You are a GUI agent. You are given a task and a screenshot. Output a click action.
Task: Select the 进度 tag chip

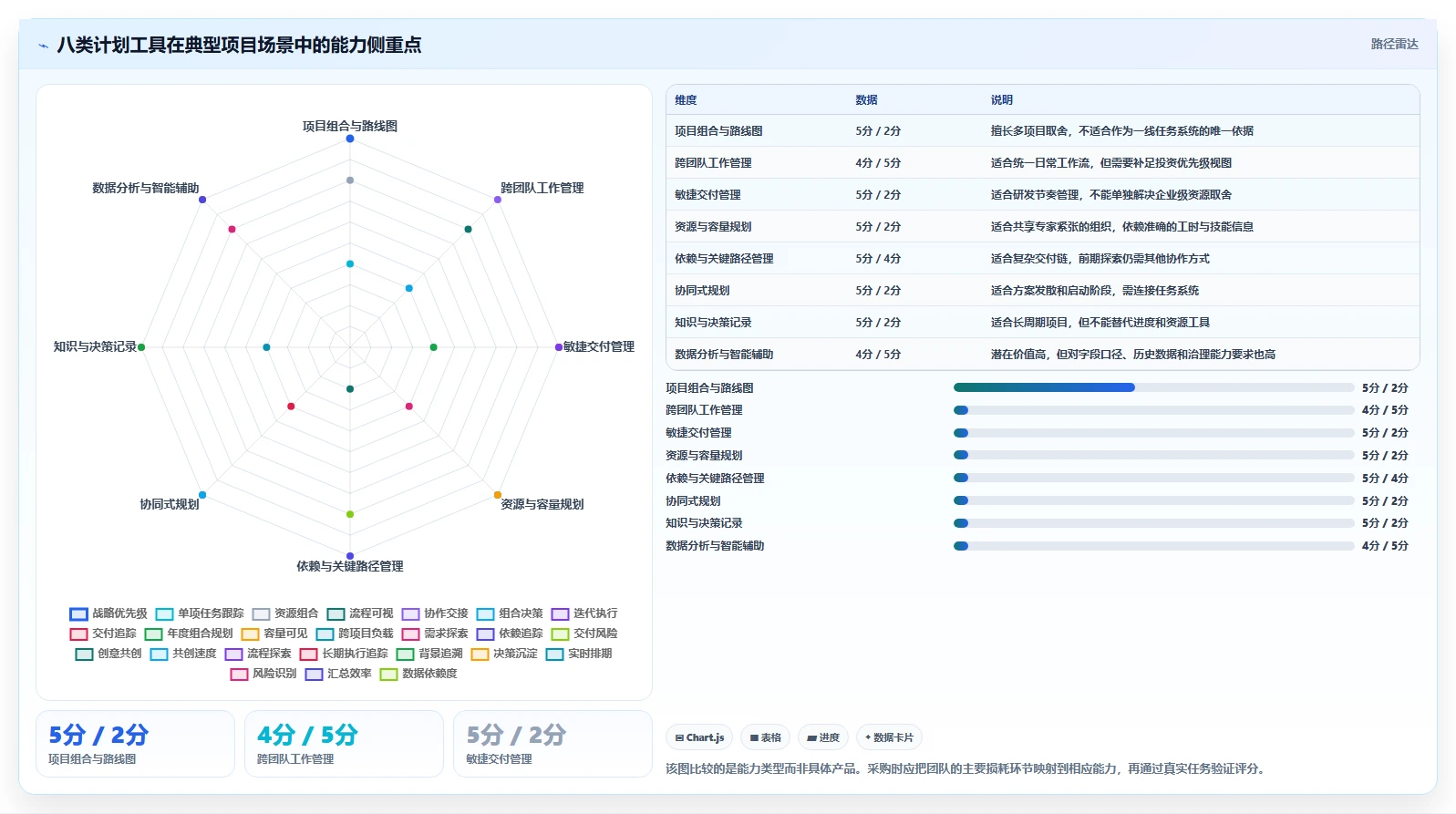[x=823, y=737]
